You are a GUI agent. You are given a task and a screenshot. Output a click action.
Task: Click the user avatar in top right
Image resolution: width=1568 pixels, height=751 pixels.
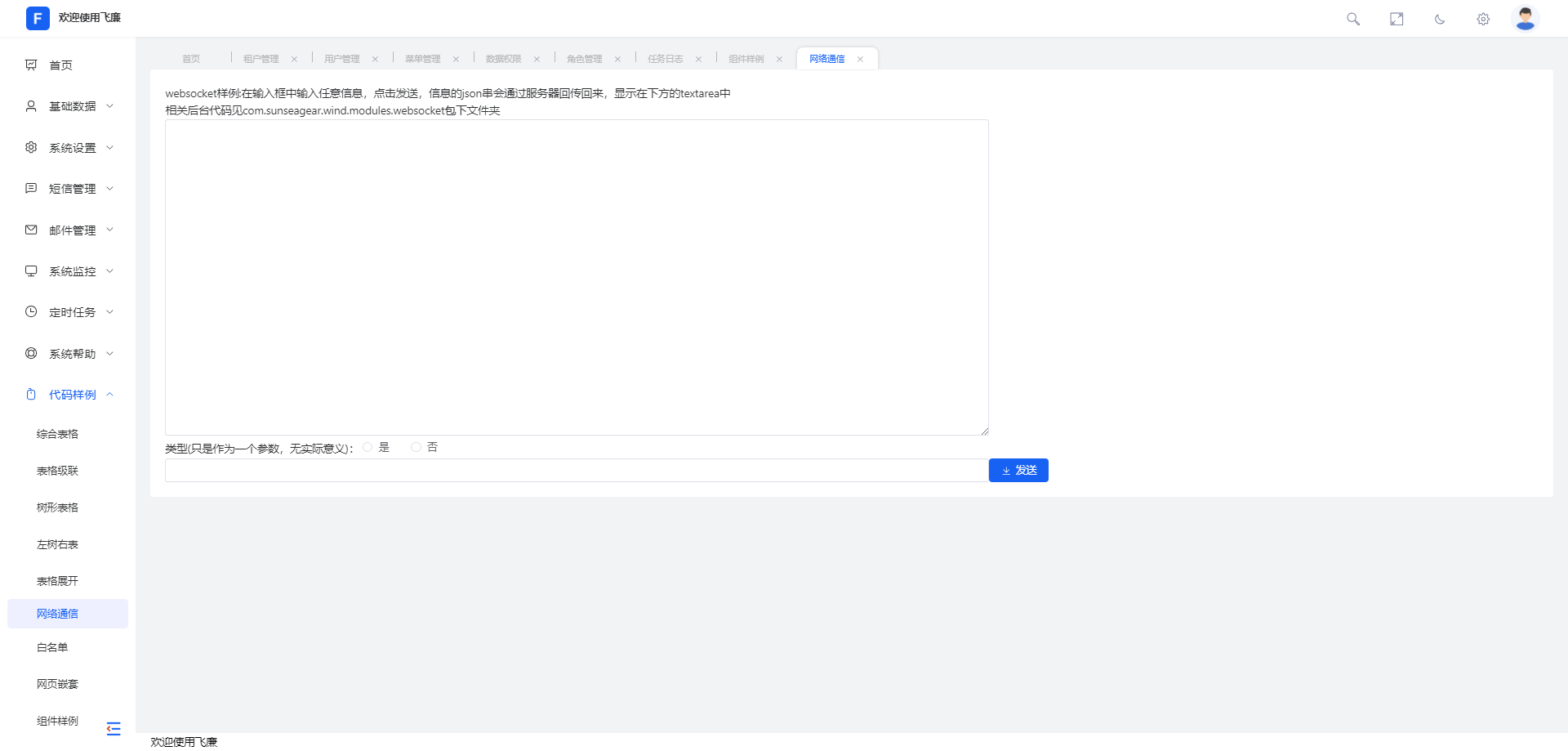[x=1525, y=18]
